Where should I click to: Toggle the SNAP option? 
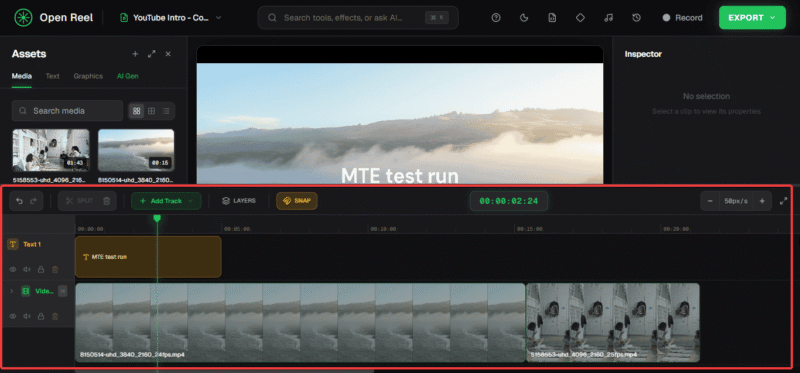click(297, 201)
